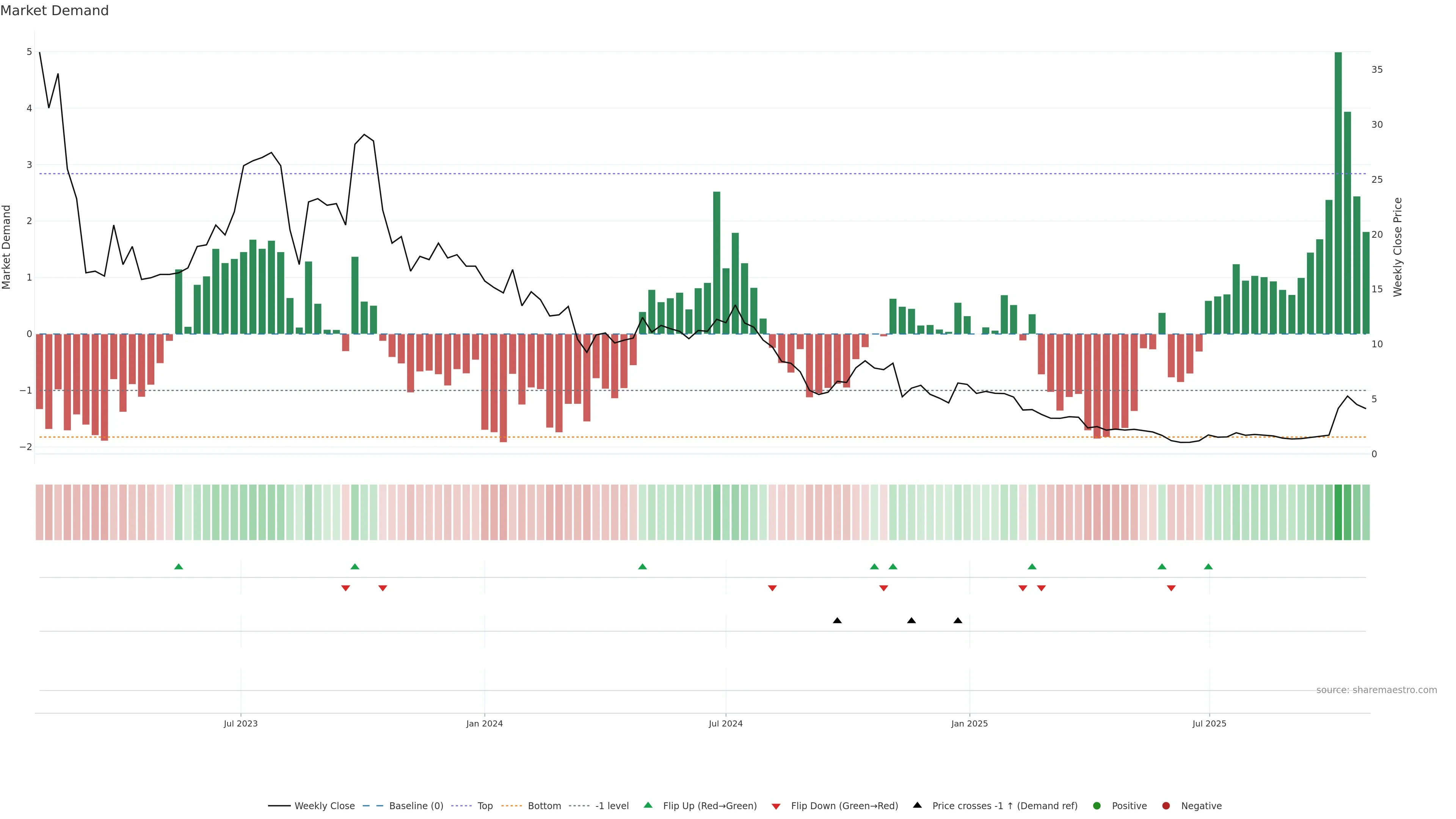Click the source: sharemaestro.com text
This screenshot has height=819, width=1456.
[x=1376, y=690]
